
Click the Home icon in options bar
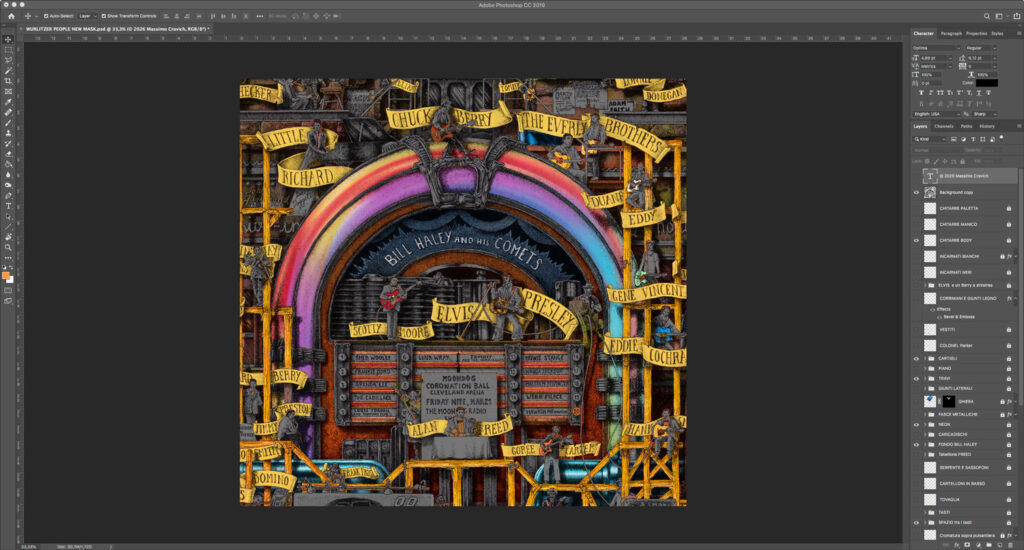click(11, 16)
